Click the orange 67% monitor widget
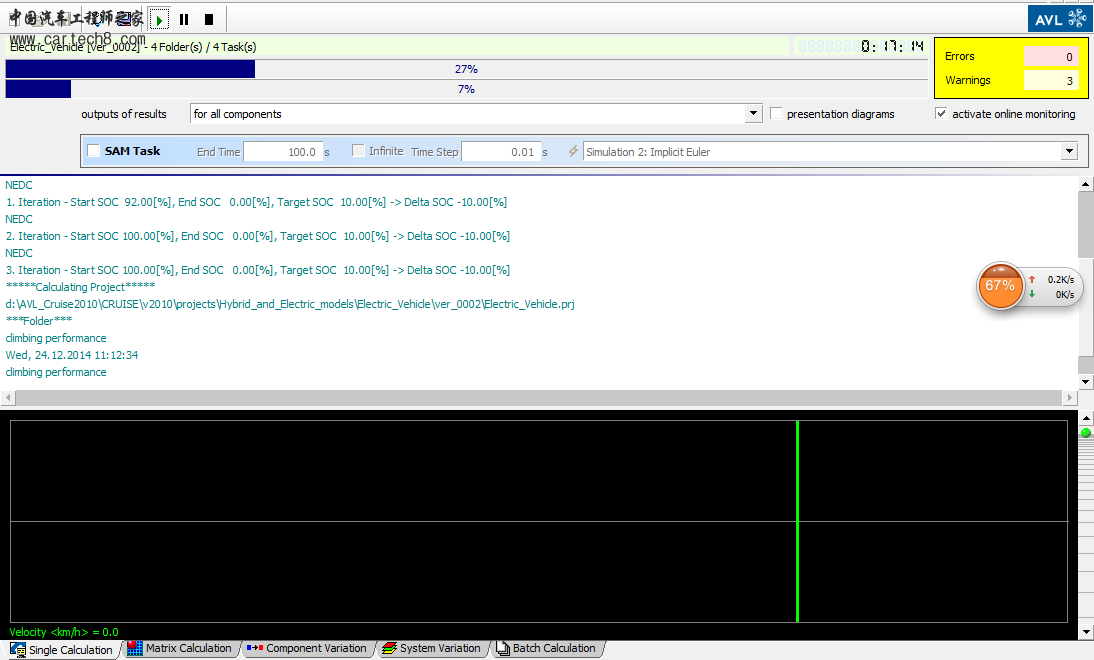This screenshot has height=660, width=1094. click(x=1000, y=285)
